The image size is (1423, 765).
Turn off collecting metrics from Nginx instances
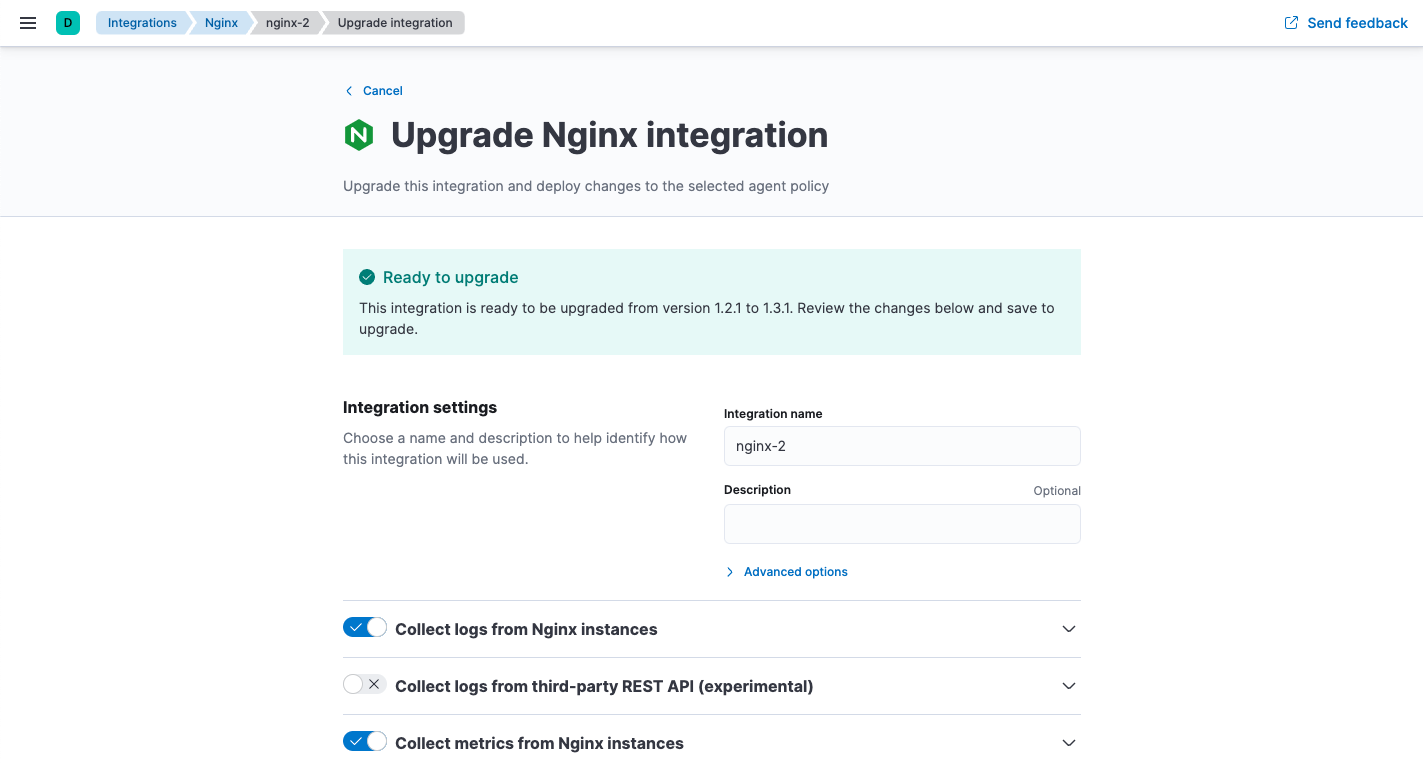pos(364,740)
